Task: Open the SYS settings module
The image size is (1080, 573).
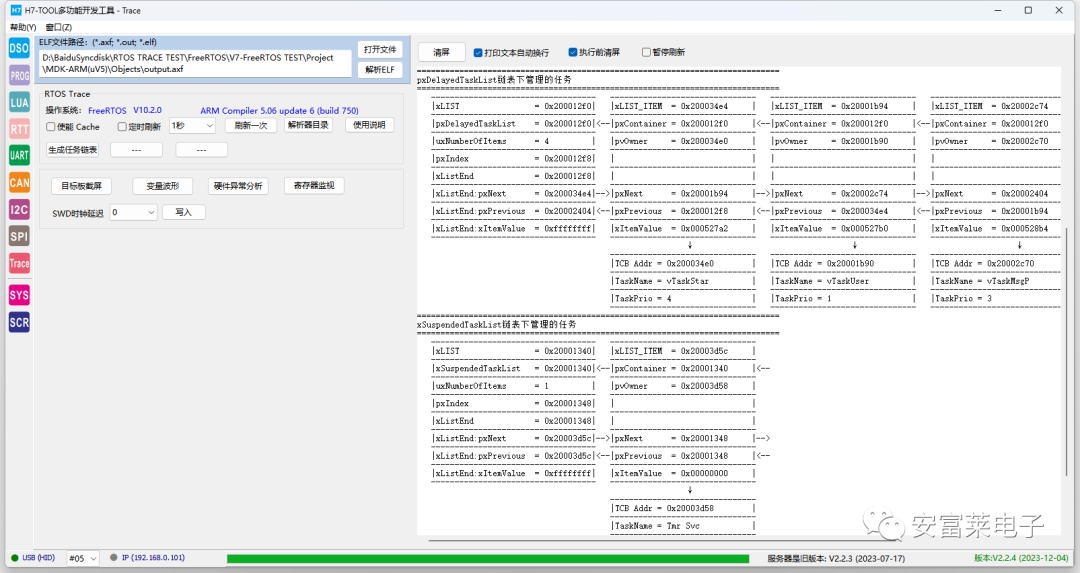Action: (19, 295)
